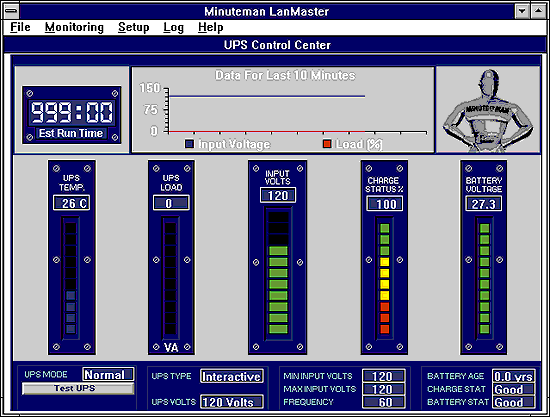Click the UPS Type Interactive field
The image size is (550, 417).
point(232,376)
